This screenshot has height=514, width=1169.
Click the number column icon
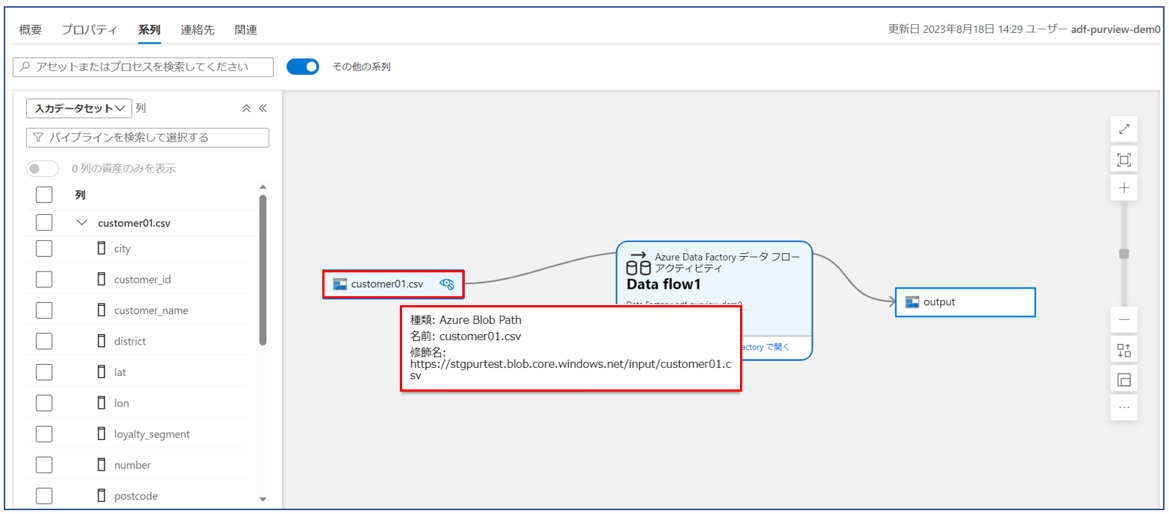[102, 465]
